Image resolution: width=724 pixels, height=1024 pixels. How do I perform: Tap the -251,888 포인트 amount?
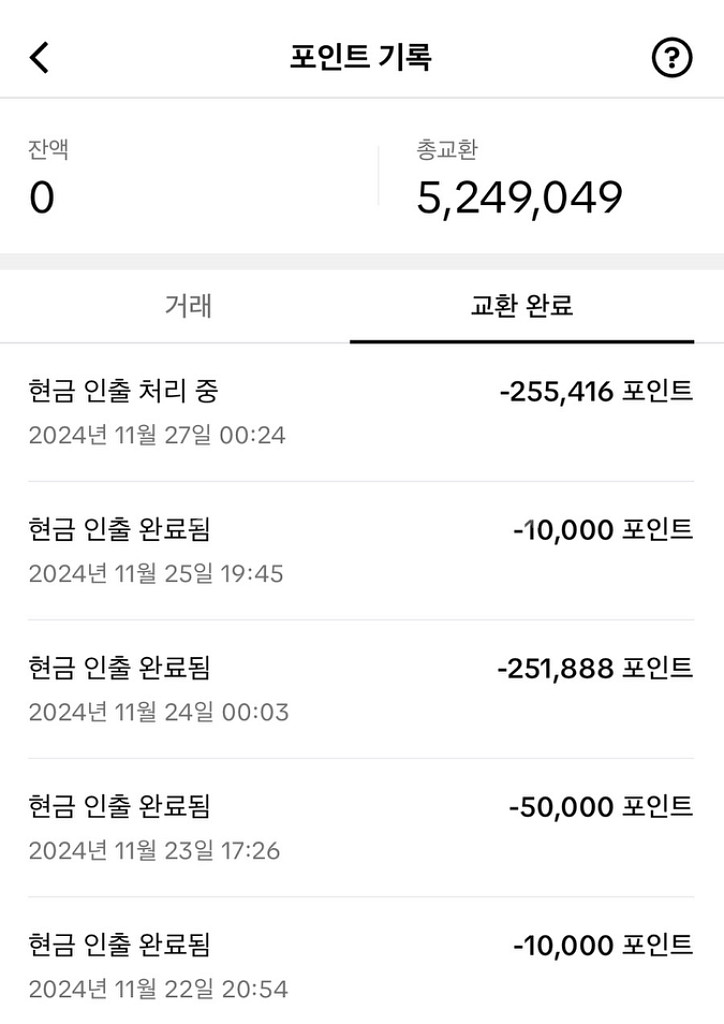[x=595, y=668]
